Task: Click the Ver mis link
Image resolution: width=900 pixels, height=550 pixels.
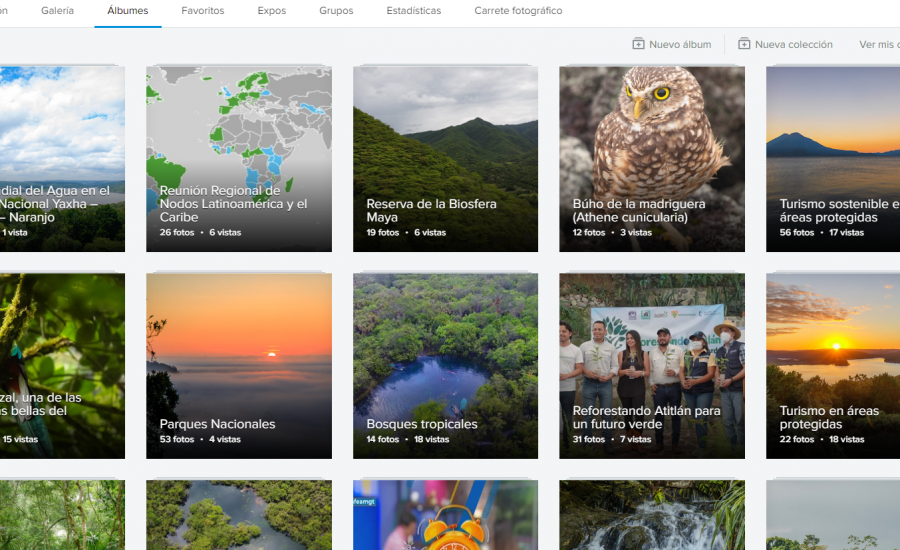Action: click(879, 44)
